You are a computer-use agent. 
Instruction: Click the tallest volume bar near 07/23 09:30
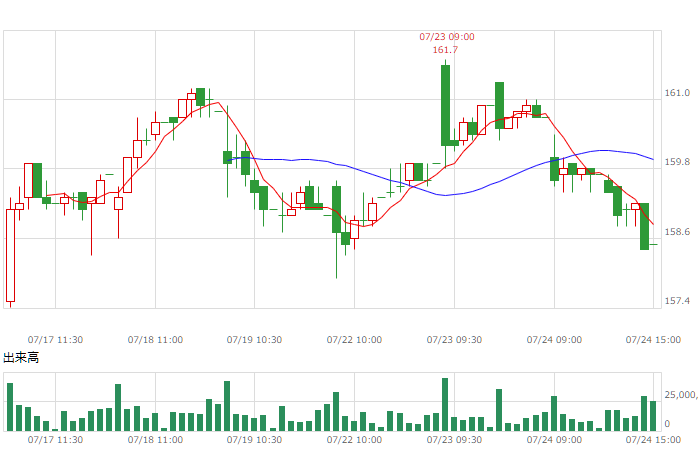[x=445, y=405]
